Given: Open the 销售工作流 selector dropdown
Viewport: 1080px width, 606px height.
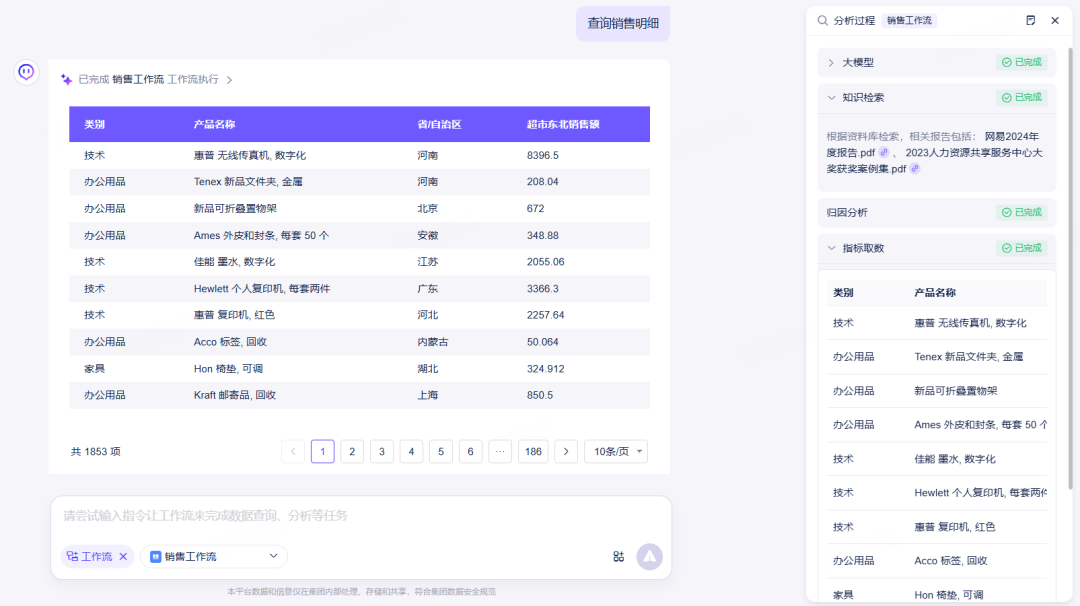Looking at the screenshot, I should (214, 556).
